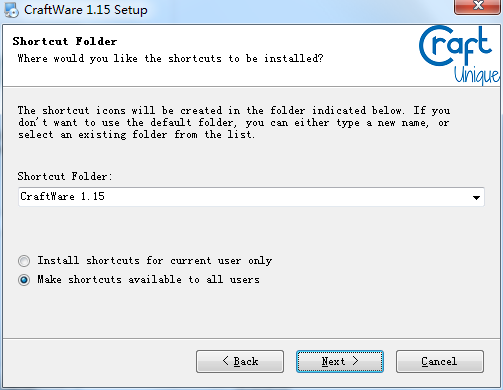Click the 'current user only' radio label text
This screenshot has width=503, height=390.
coord(155,260)
